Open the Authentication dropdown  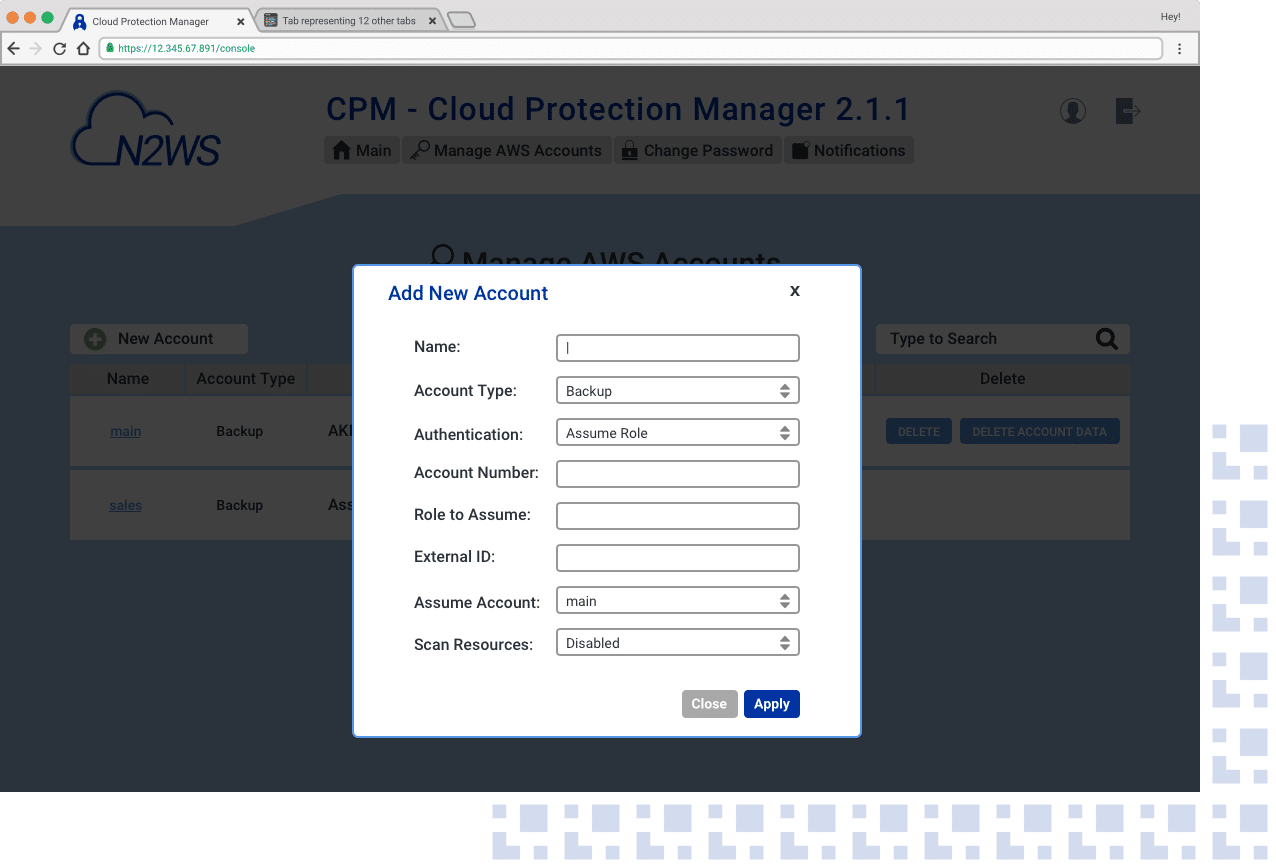coord(678,433)
